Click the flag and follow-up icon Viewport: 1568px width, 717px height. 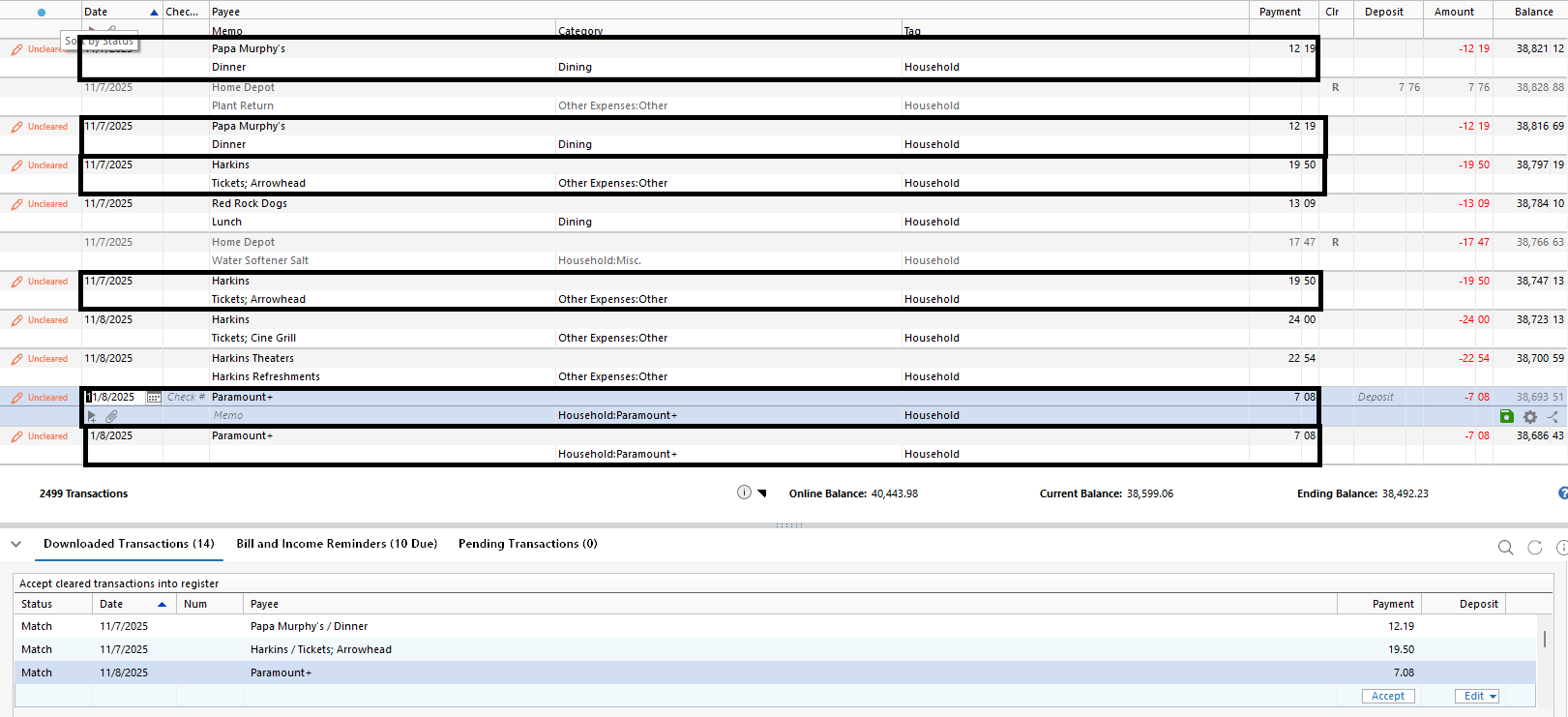click(x=92, y=416)
